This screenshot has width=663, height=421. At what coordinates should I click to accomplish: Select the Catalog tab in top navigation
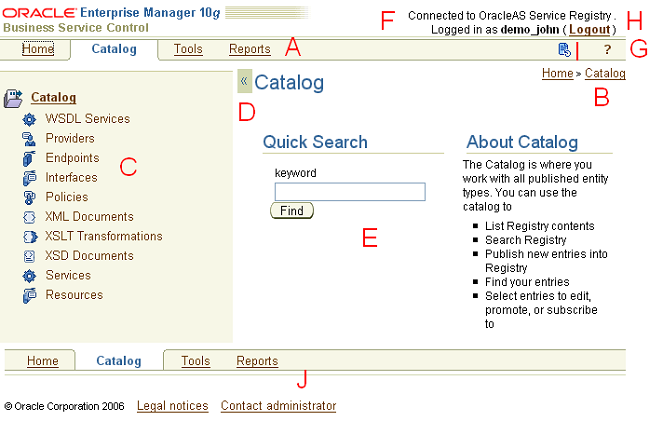click(114, 49)
